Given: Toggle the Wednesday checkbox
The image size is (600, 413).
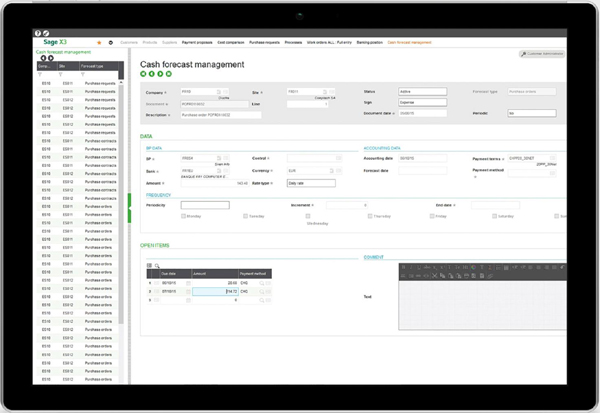Looking at the screenshot, I should pos(308,216).
